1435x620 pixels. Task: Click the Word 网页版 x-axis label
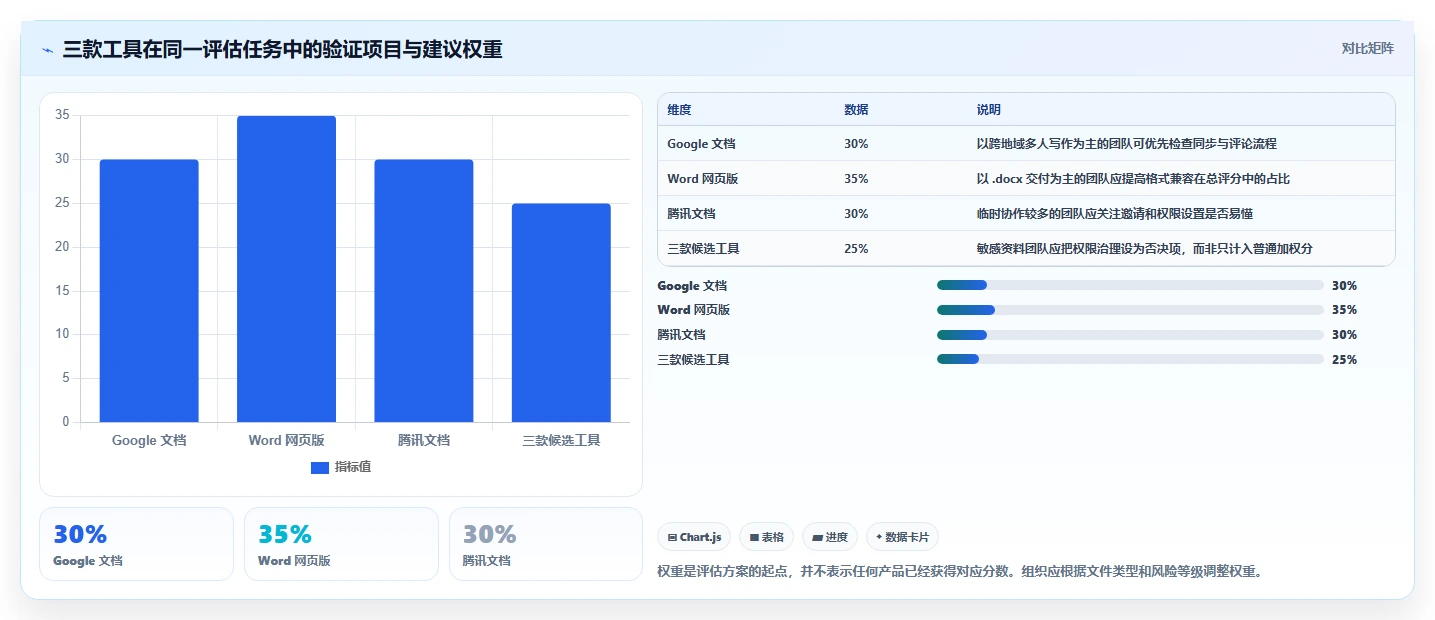coord(286,440)
